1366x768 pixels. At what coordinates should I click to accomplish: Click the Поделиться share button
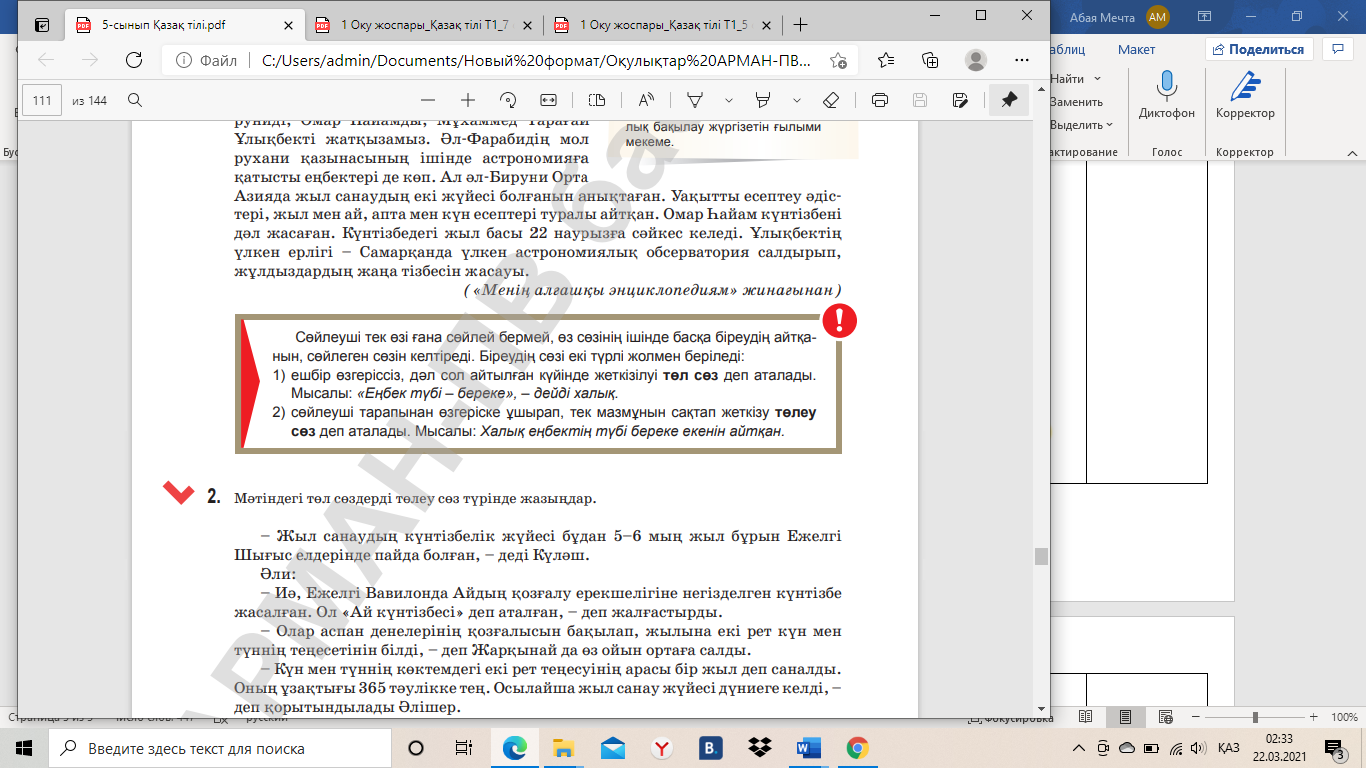[1258, 49]
